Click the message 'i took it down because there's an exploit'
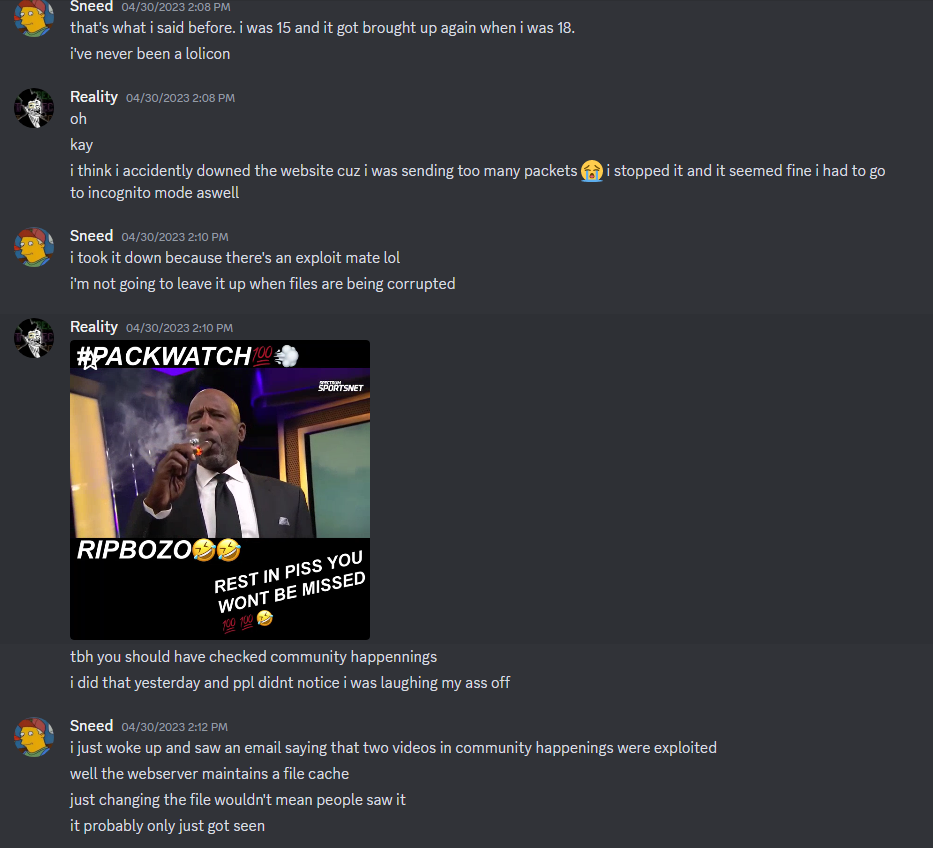The height and width of the screenshot is (848, 933). 235,258
